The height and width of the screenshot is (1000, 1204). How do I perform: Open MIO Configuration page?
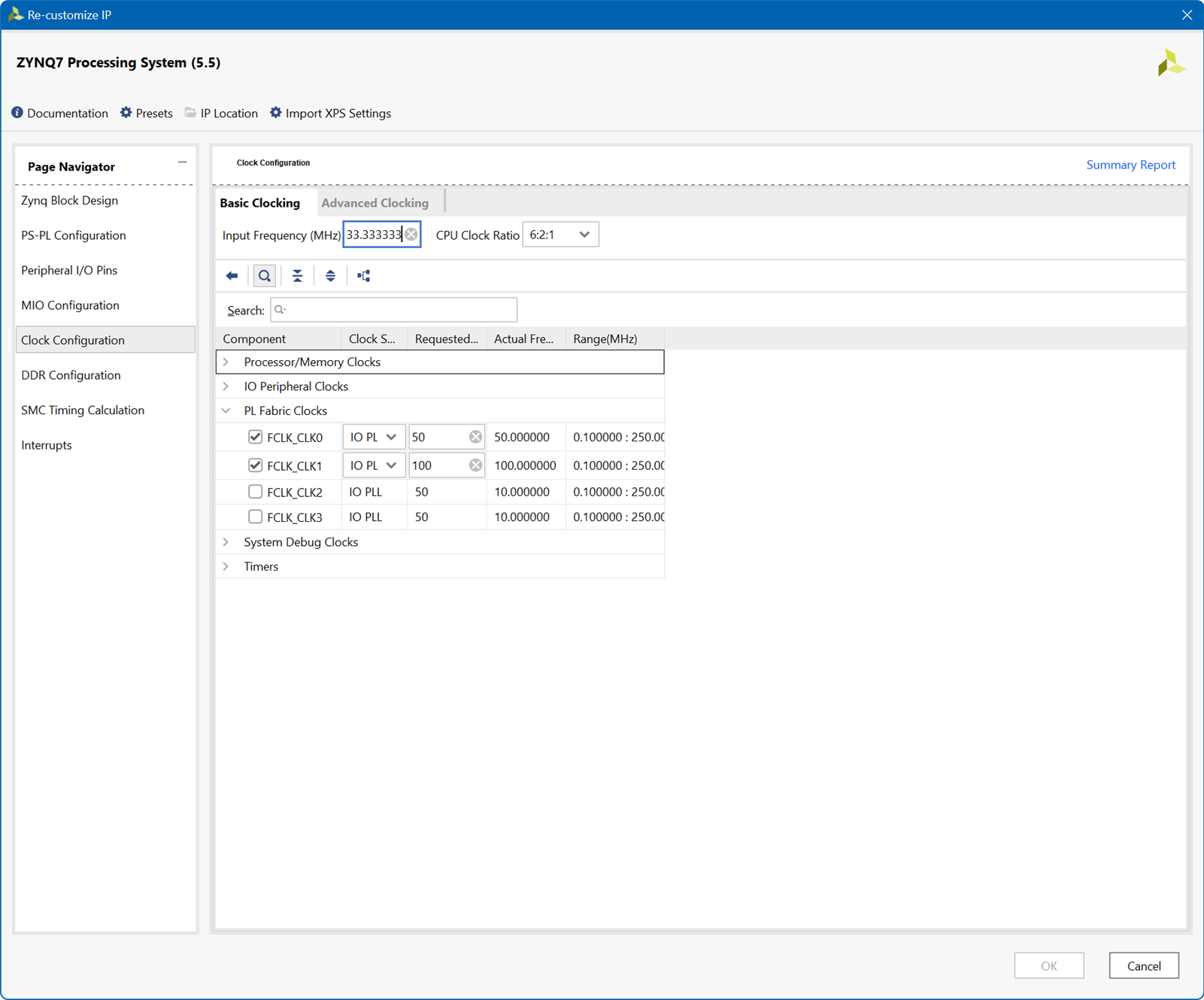point(105,305)
